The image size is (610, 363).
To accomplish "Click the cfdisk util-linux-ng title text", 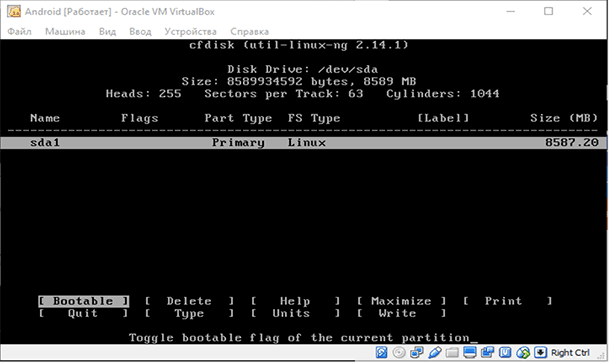I will pos(299,45).
